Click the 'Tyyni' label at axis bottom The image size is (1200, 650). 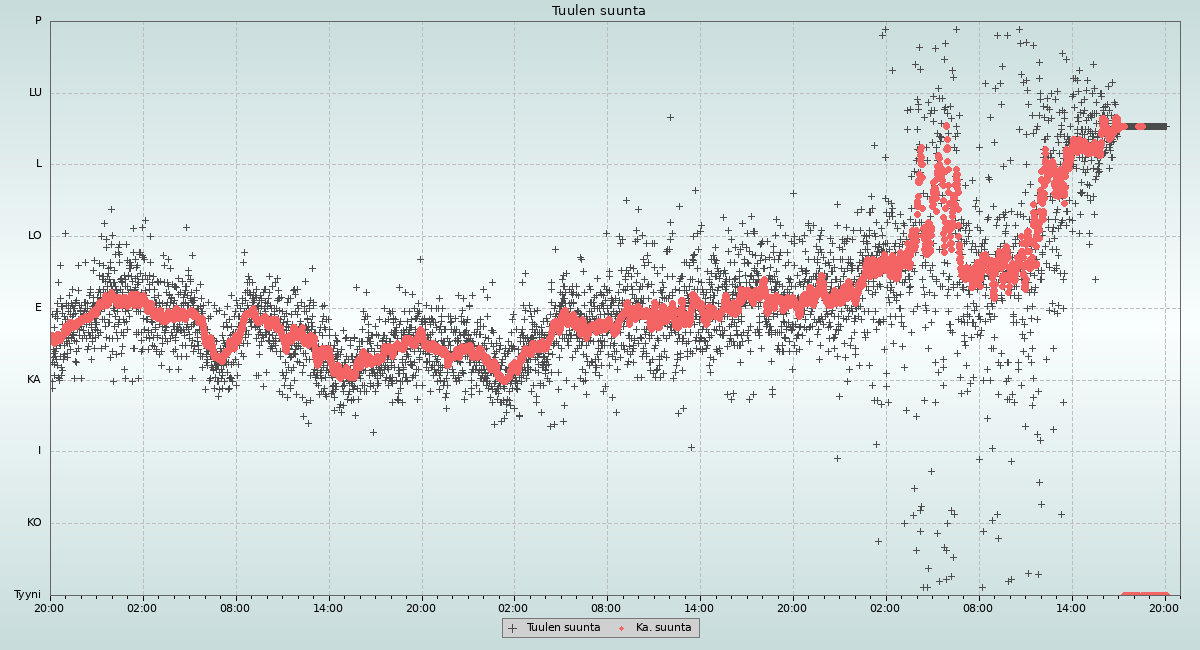[x=27, y=595]
